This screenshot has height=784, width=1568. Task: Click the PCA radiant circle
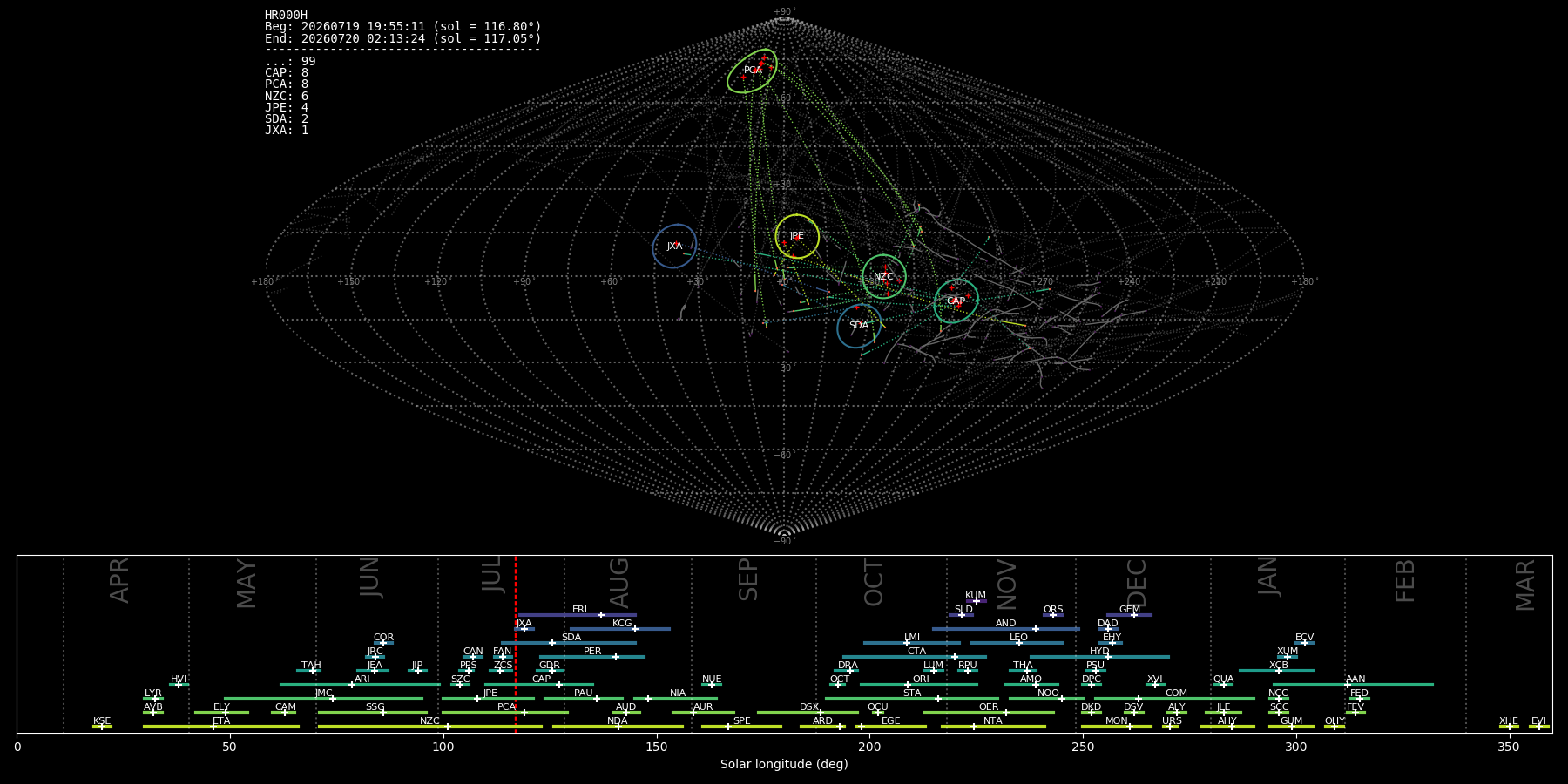[x=753, y=71]
